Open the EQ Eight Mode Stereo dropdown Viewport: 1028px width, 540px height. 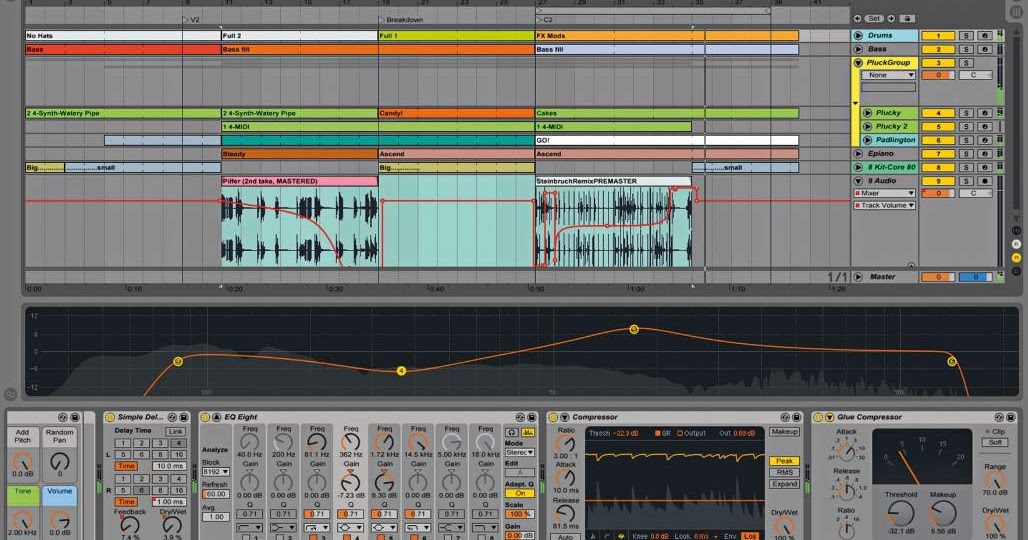click(x=520, y=452)
